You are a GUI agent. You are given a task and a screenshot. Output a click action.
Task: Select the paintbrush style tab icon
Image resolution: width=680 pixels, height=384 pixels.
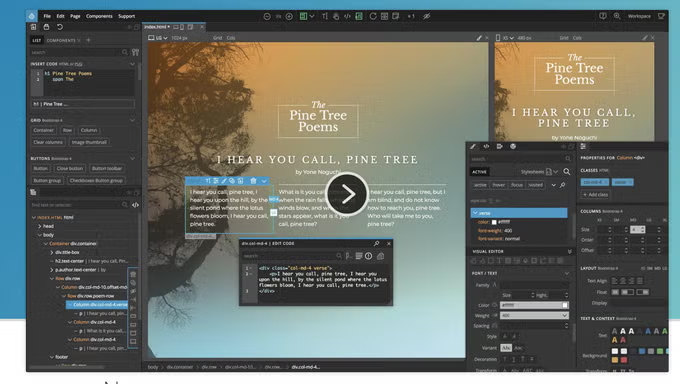[x=473, y=147]
